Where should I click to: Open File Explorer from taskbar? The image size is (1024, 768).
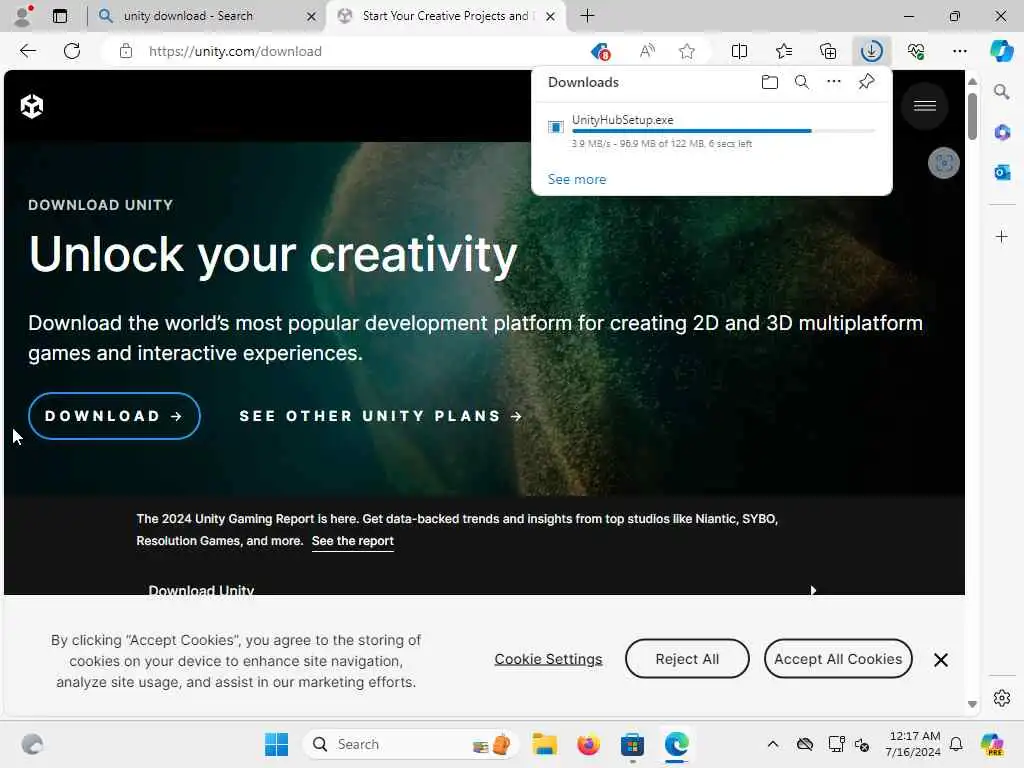click(544, 744)
